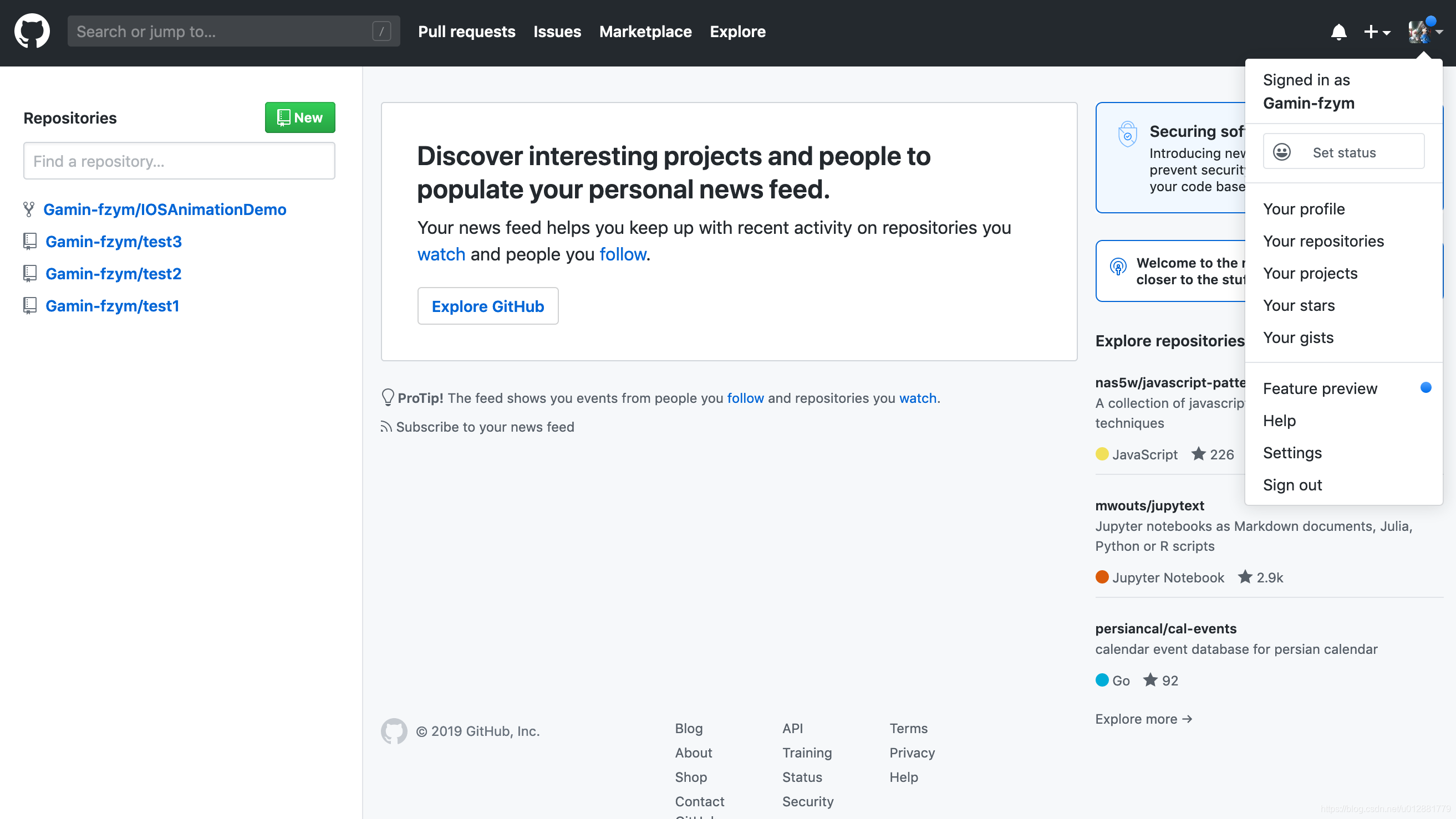Open the Explore more link
The height and width of the screenshot is (819, 1456).
point(1143,719)
